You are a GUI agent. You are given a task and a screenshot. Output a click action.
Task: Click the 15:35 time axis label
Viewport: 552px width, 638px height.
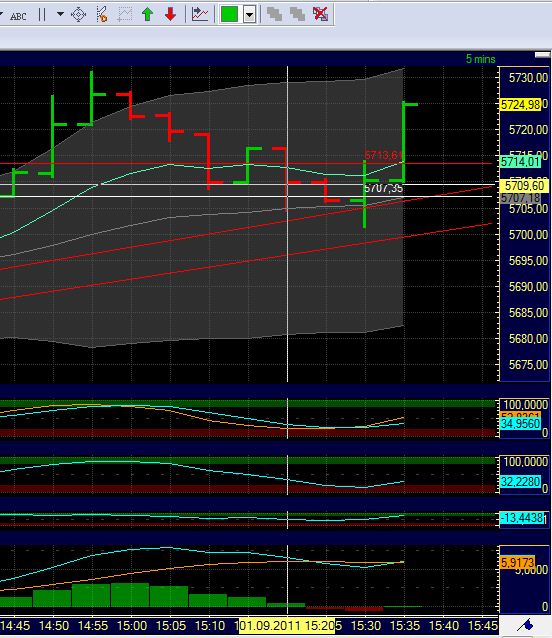(405, 626)
